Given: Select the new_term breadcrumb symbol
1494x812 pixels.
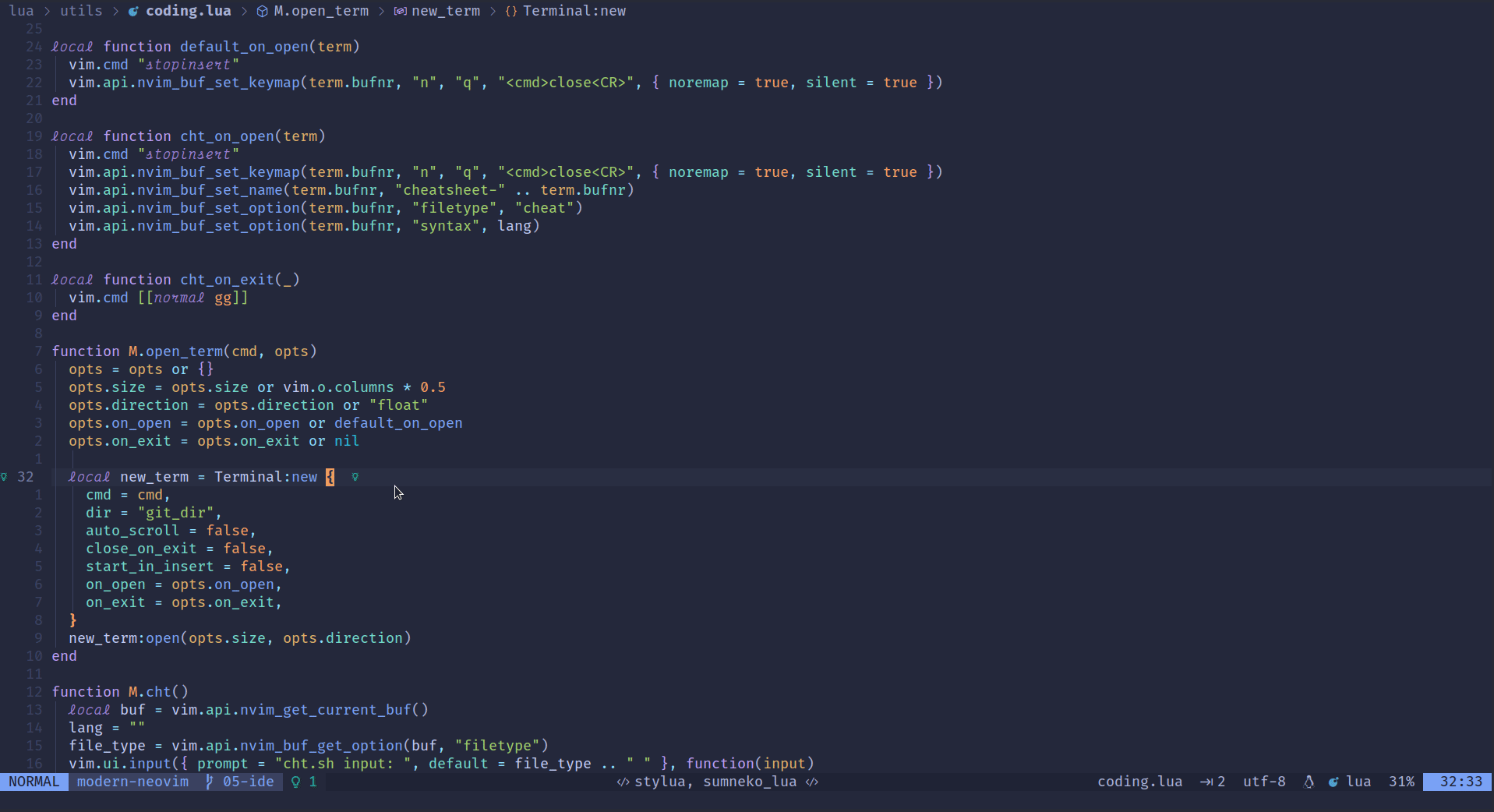Looking at the screenshot, I should (446, 11).
